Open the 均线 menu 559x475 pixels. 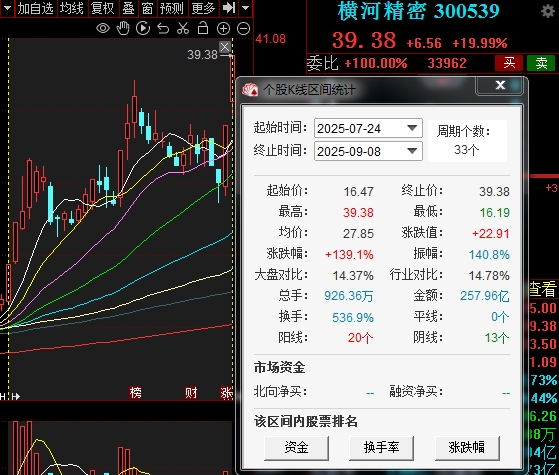[x=72, y=8]
